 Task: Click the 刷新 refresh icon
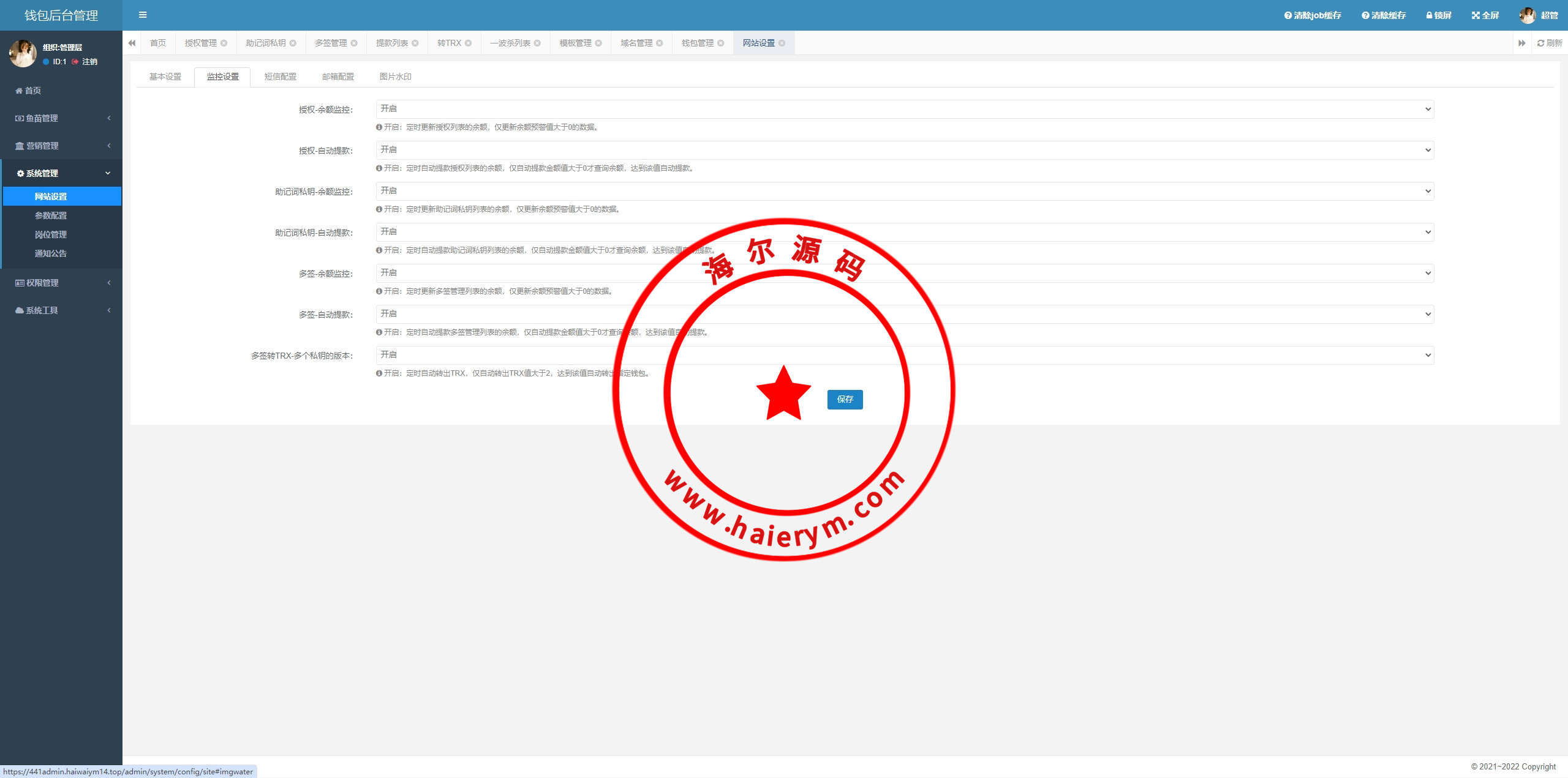(1540, 43)
